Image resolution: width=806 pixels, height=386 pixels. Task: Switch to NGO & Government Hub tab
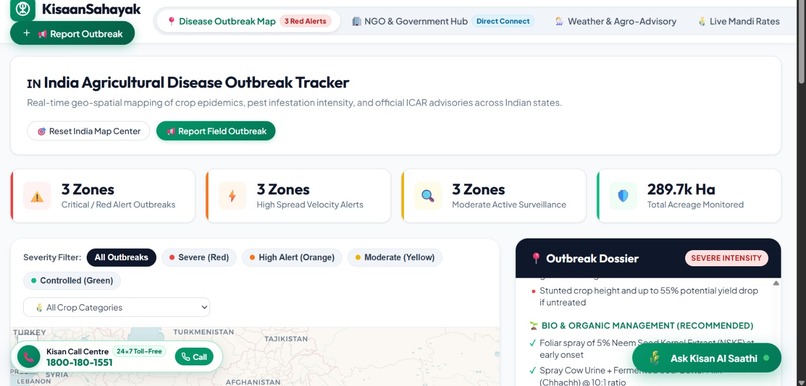tap(443, 22)
